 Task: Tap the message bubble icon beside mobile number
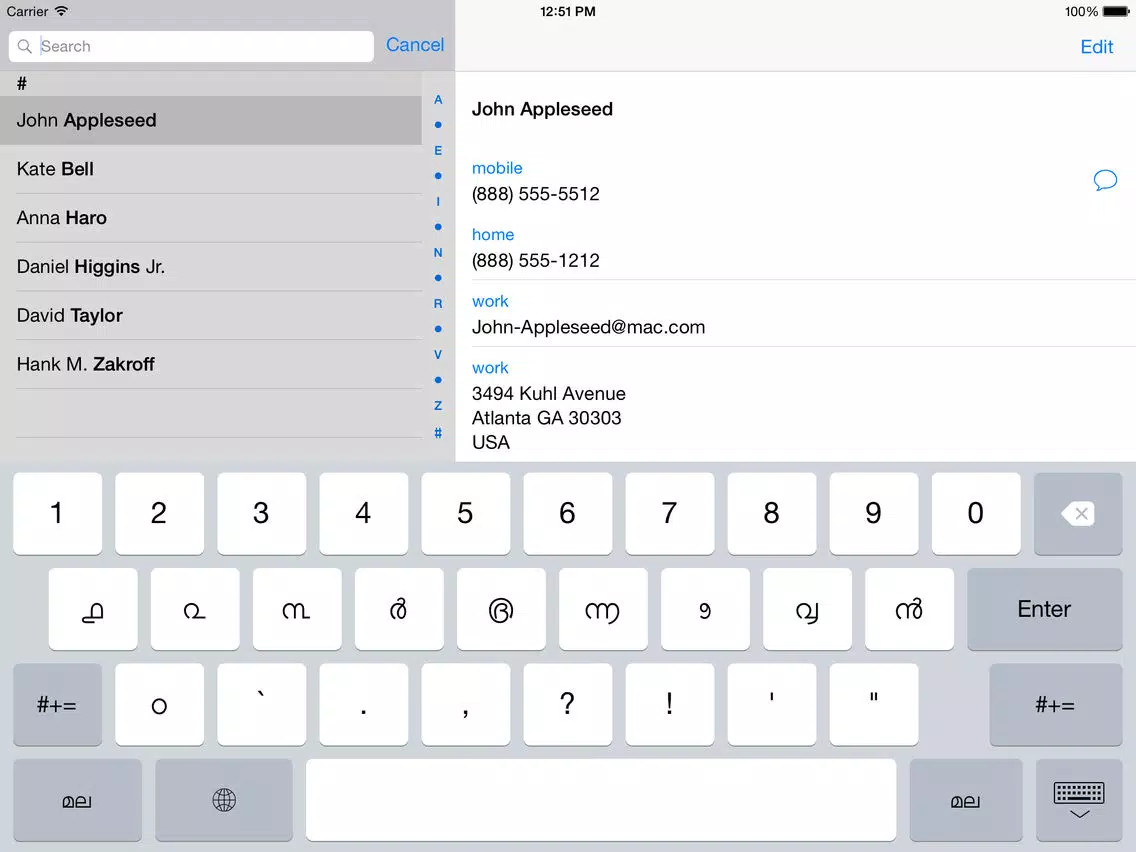tap(1105, 180)
